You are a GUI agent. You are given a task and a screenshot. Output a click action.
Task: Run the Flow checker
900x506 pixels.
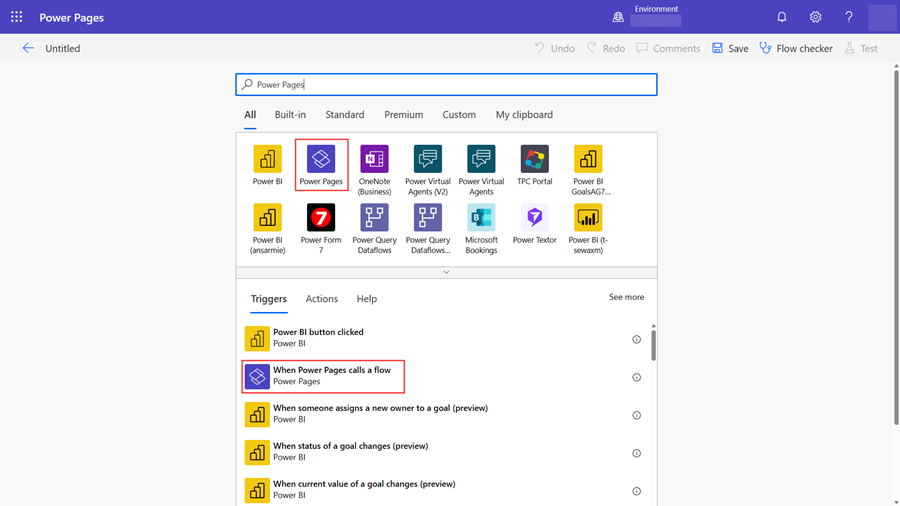(x=796, y=48)
